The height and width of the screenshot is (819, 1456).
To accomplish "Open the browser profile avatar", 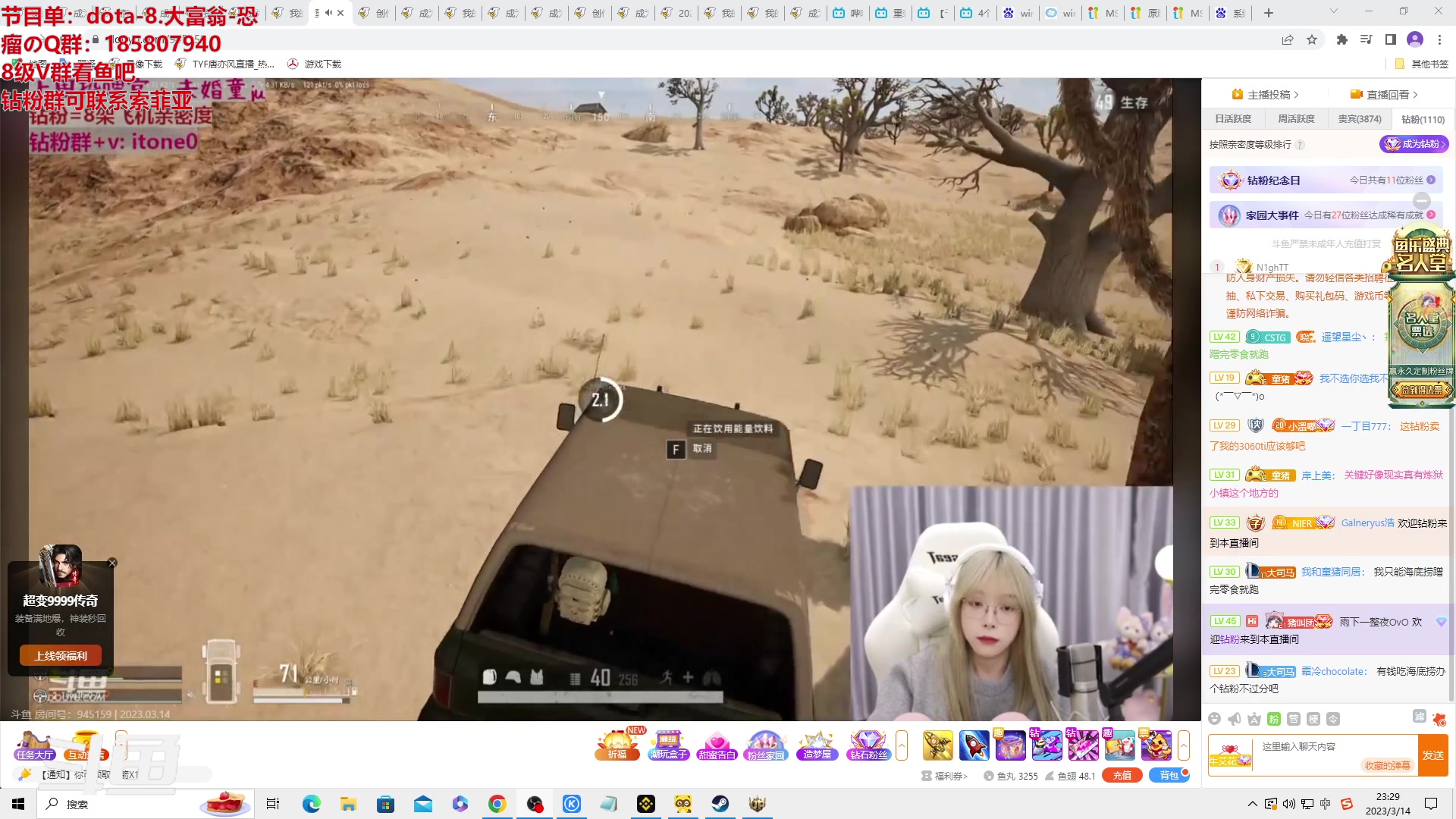I will click(1415, 39).
